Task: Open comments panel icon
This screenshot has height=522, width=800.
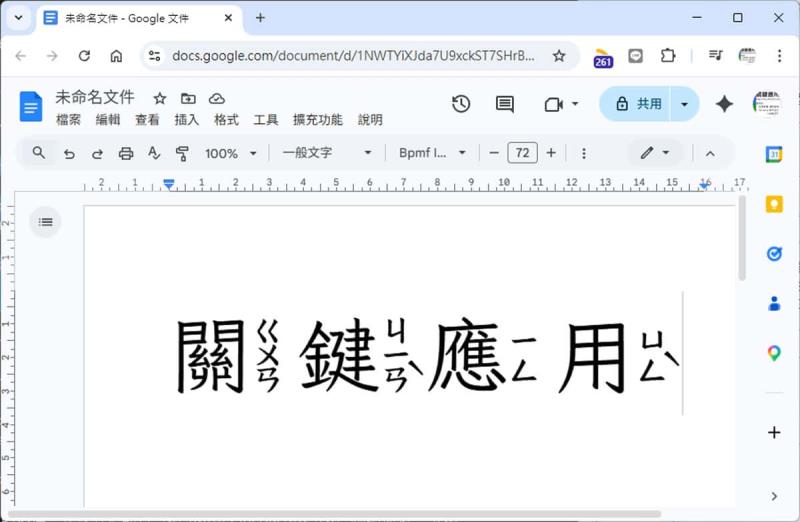Action: click(505, 104)
